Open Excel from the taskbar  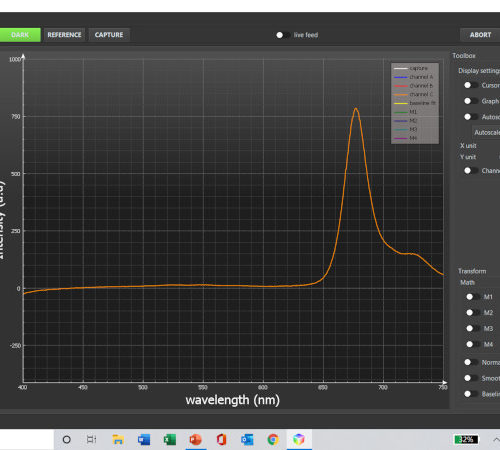pos(170,440)
